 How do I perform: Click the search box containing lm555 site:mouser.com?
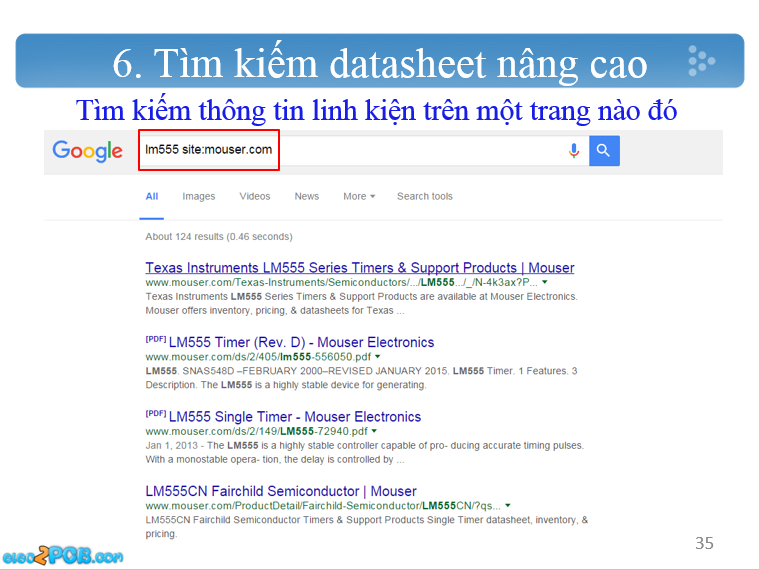pyautogui.click(x=350, y=150)
